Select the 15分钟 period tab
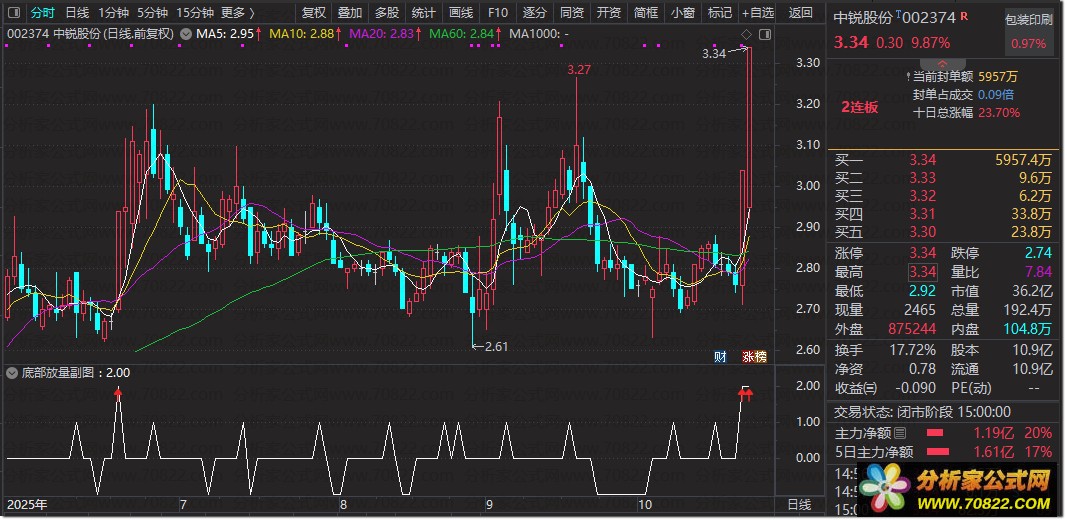Image resolution: width=1067 pixels, height=520 pixels. (195, 12)
